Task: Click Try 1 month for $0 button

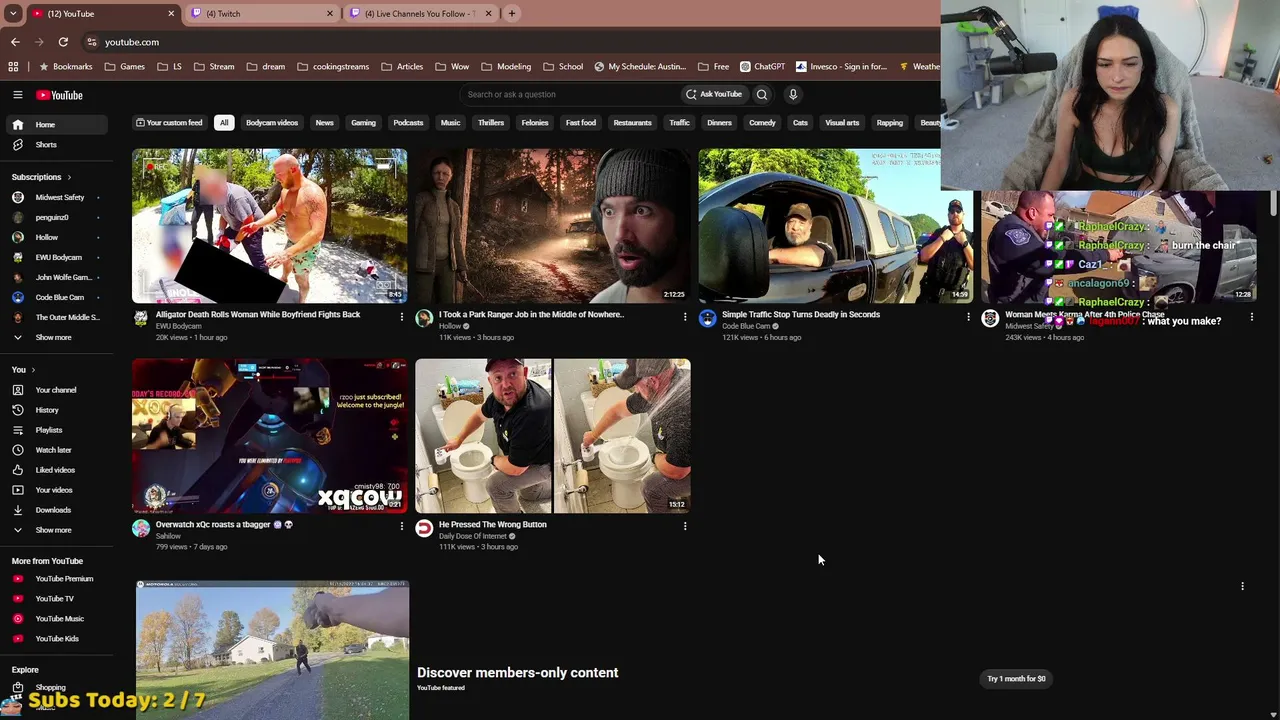Action: coord(1016,679)
